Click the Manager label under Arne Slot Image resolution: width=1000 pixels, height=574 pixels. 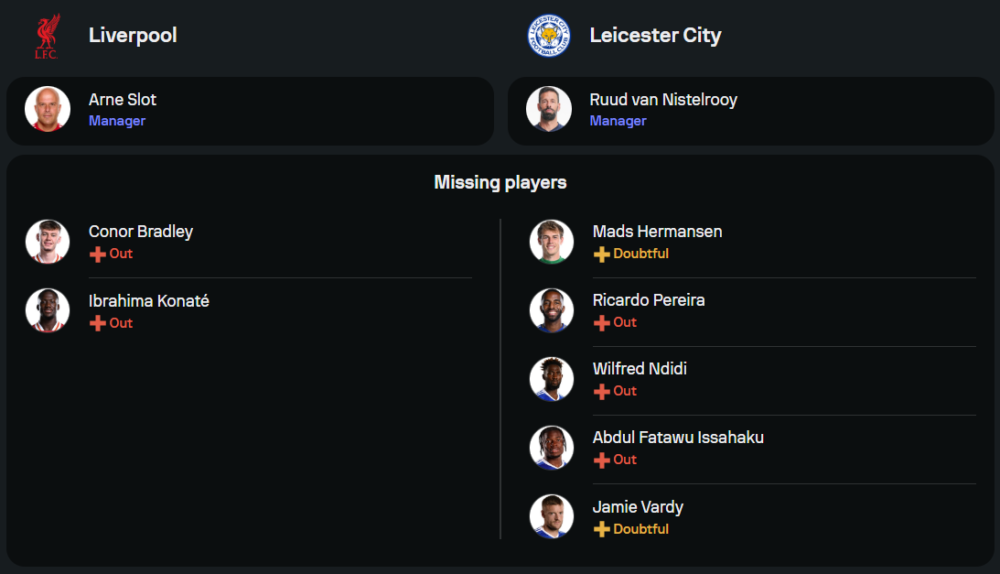(x=117, y=121)
